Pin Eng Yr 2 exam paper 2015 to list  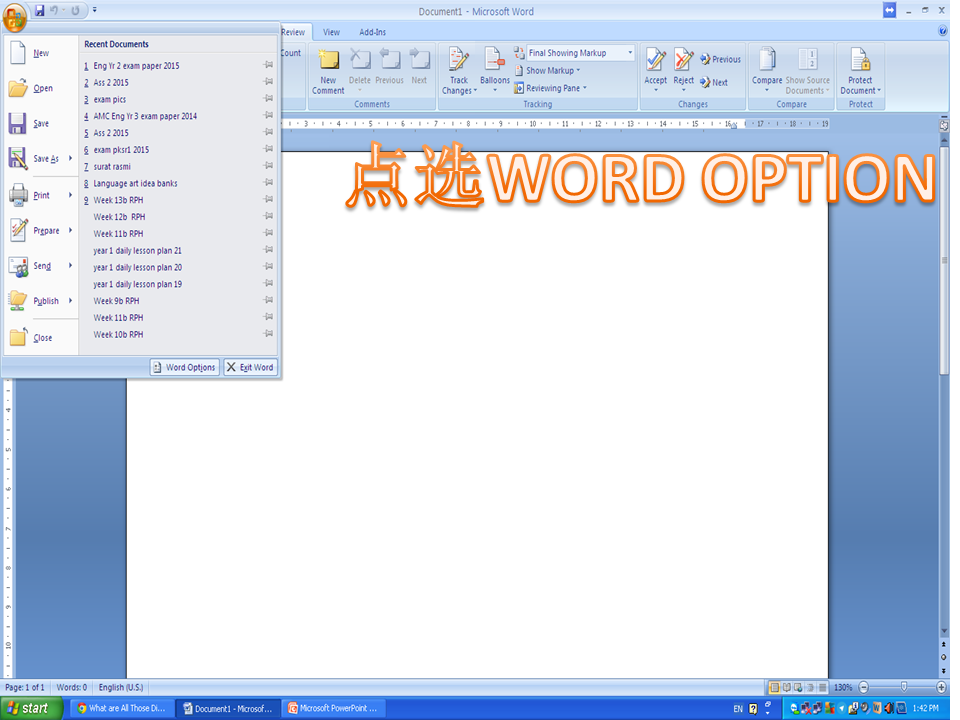(x=268, y=65)
